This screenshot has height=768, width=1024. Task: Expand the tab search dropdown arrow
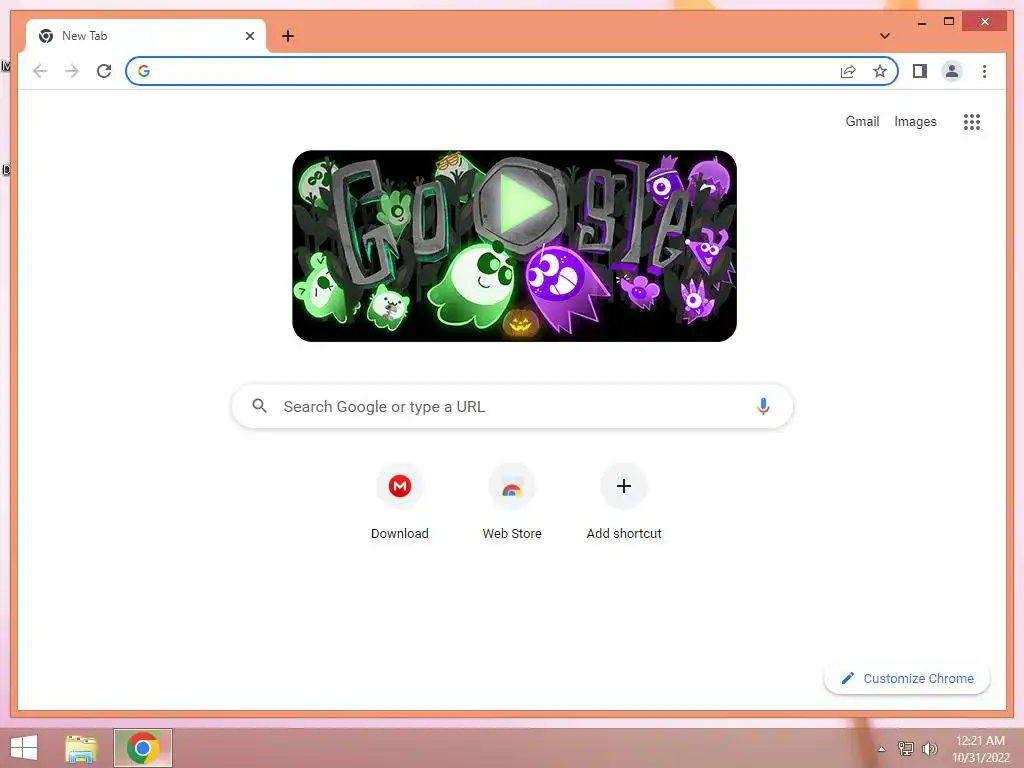tap(885, 36)
